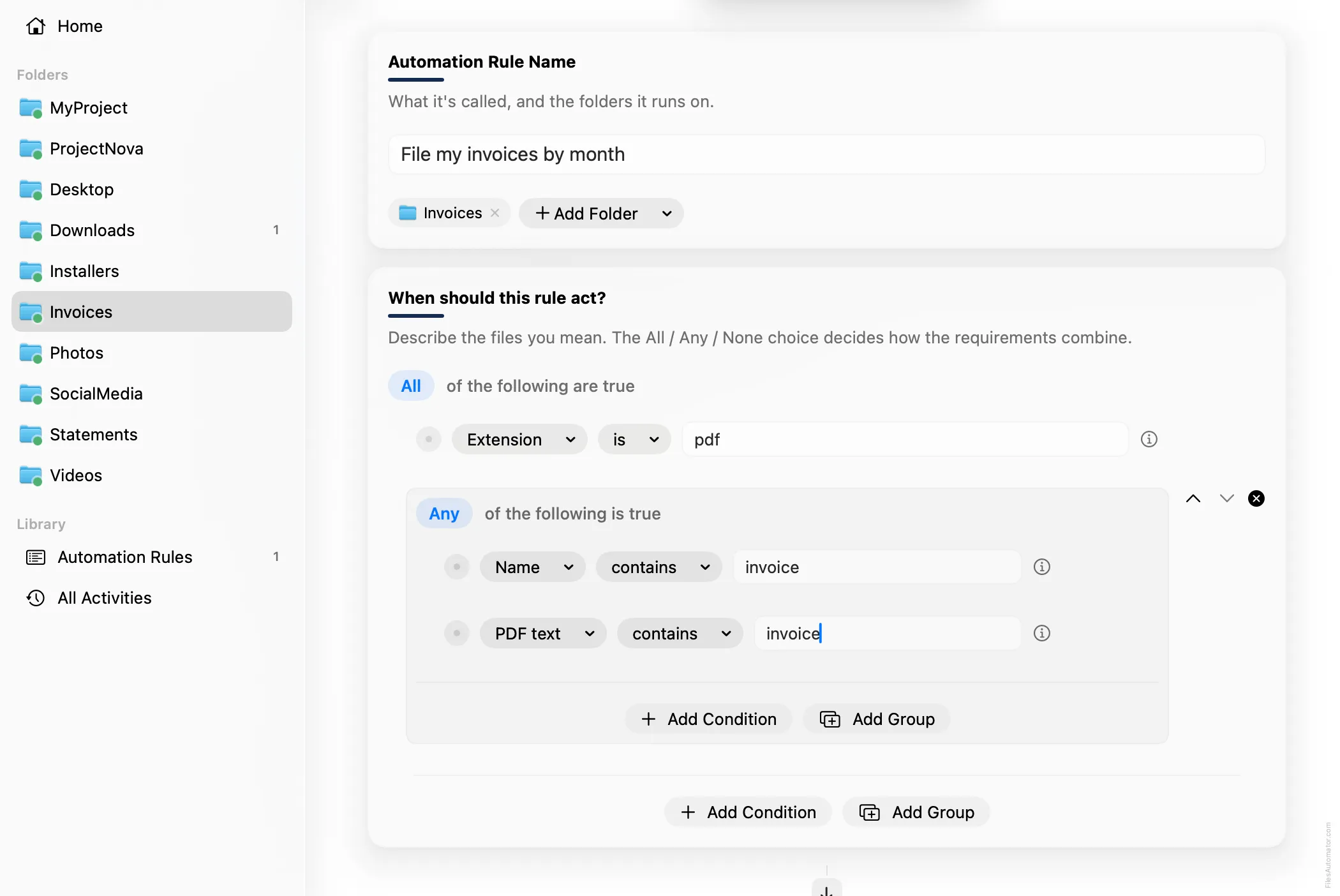Screen dimensions: 1340x896
Task: Click the Desktop folder icon
Action: [x=31, y=190]
